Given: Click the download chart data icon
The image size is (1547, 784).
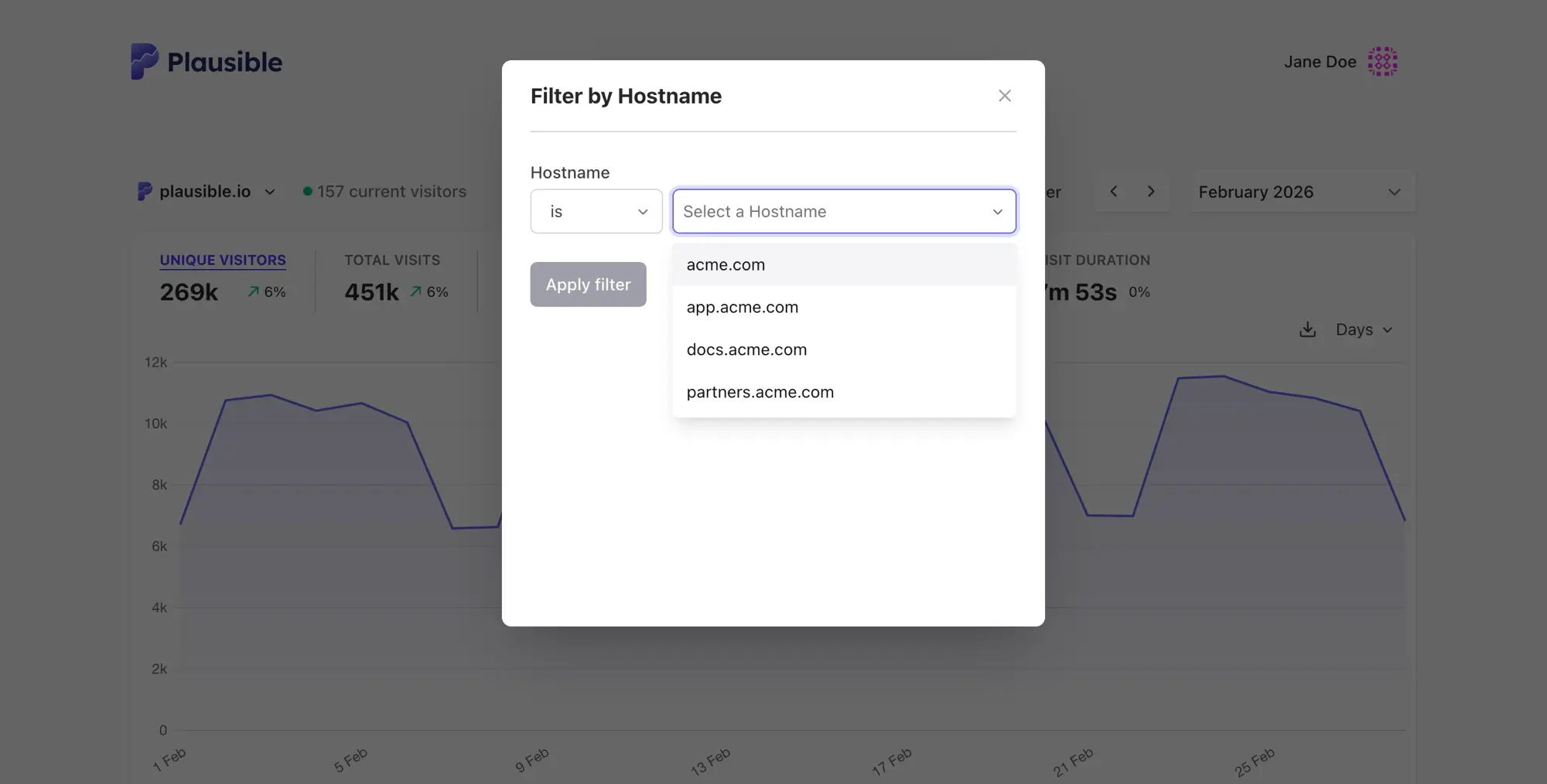Looking at the screenshot, I should click(x=1307, y=330).
